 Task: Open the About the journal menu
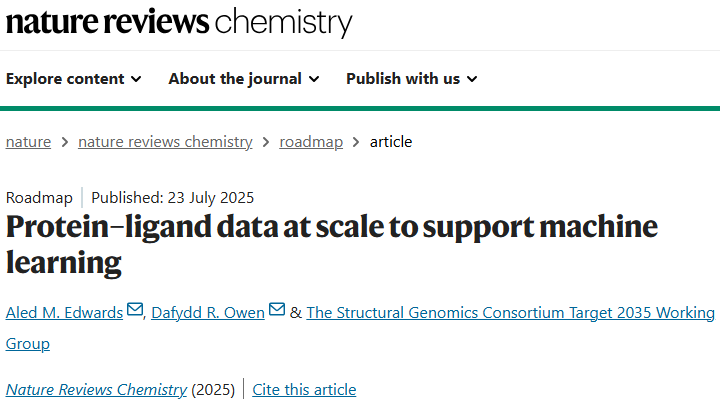pos(244,79)
